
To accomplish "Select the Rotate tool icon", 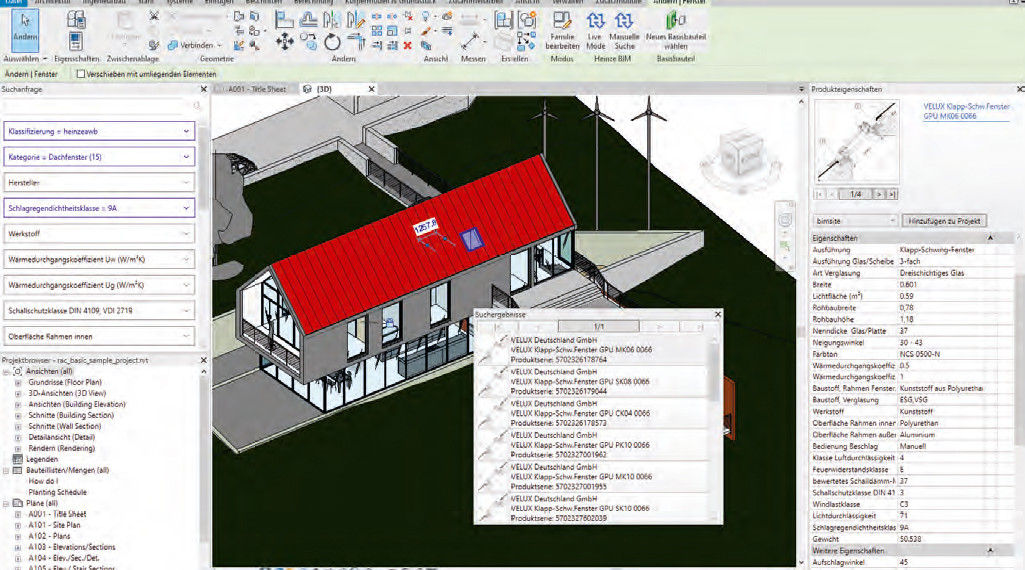I will coord(333,42).
